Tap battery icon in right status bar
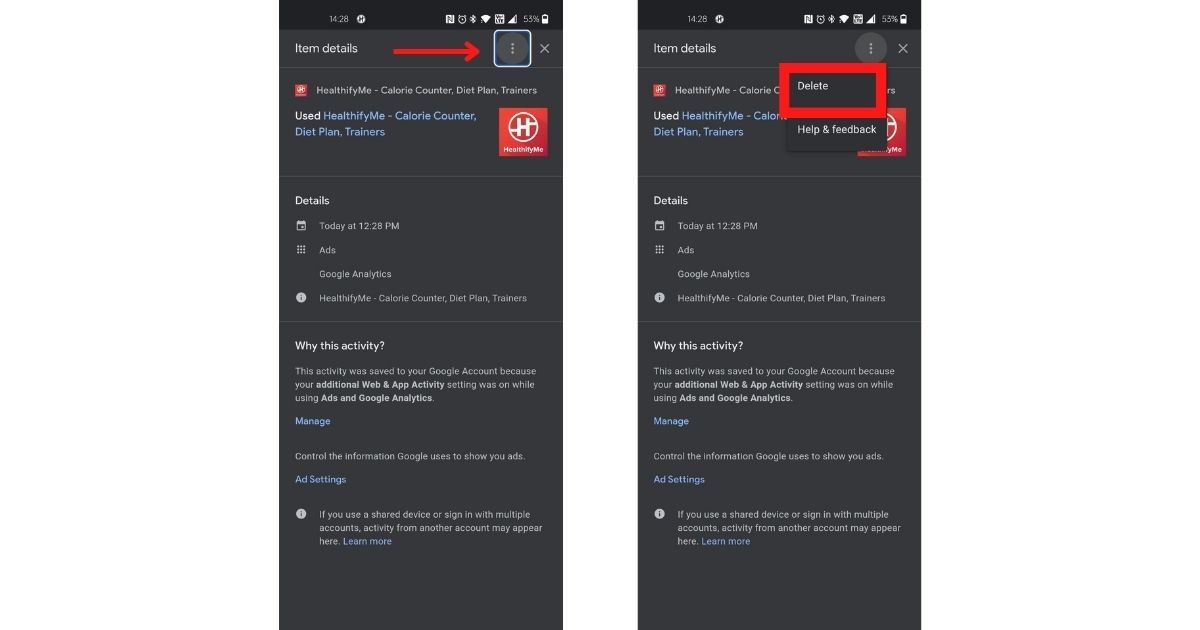Viewport: 1200px width, 630px height. tap(904, 19)
